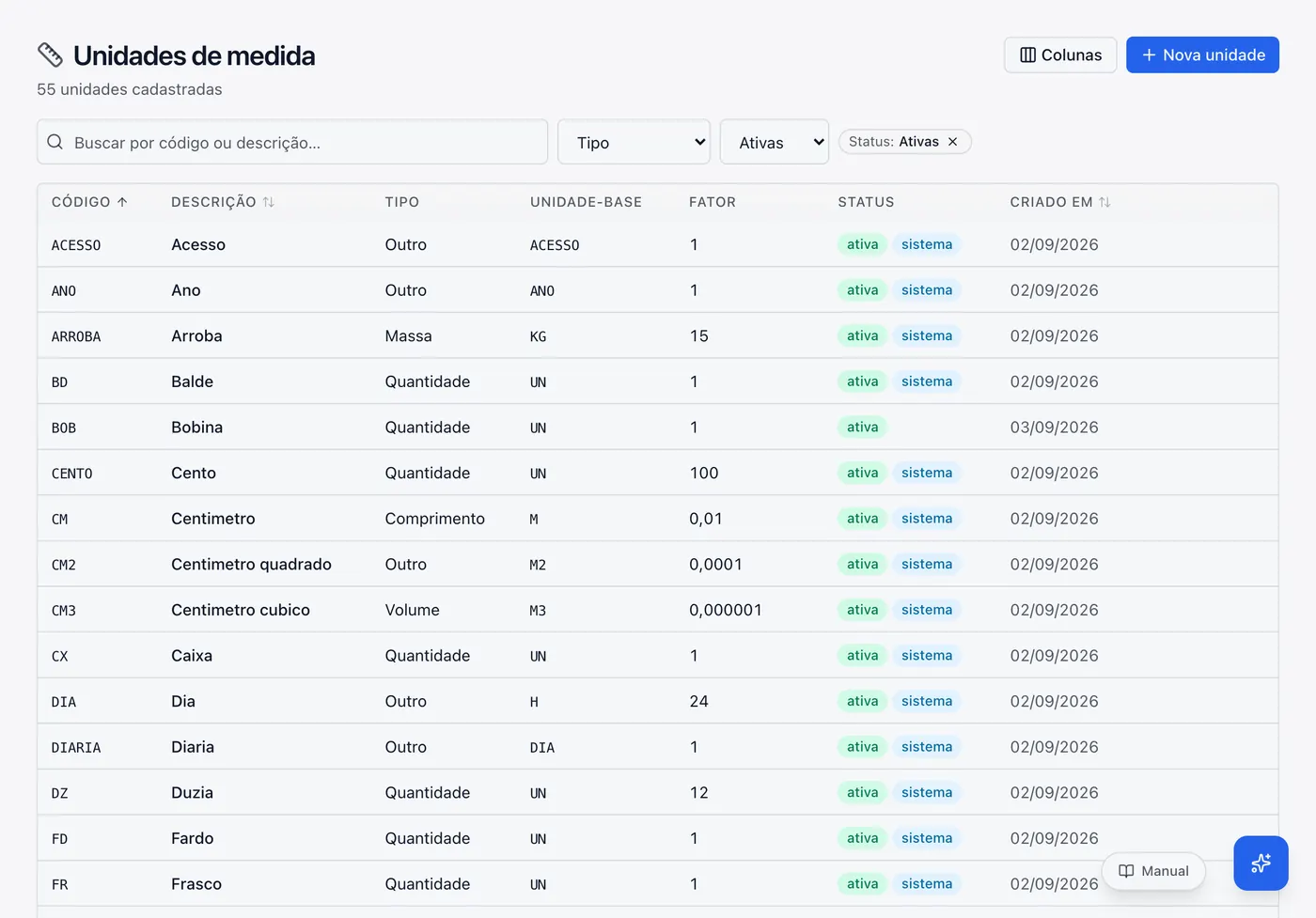Sort by Criado em column
Image resolution: width=1316 pixels, height=918 pixels.
pyautogui.click(x=1060, y=202)
